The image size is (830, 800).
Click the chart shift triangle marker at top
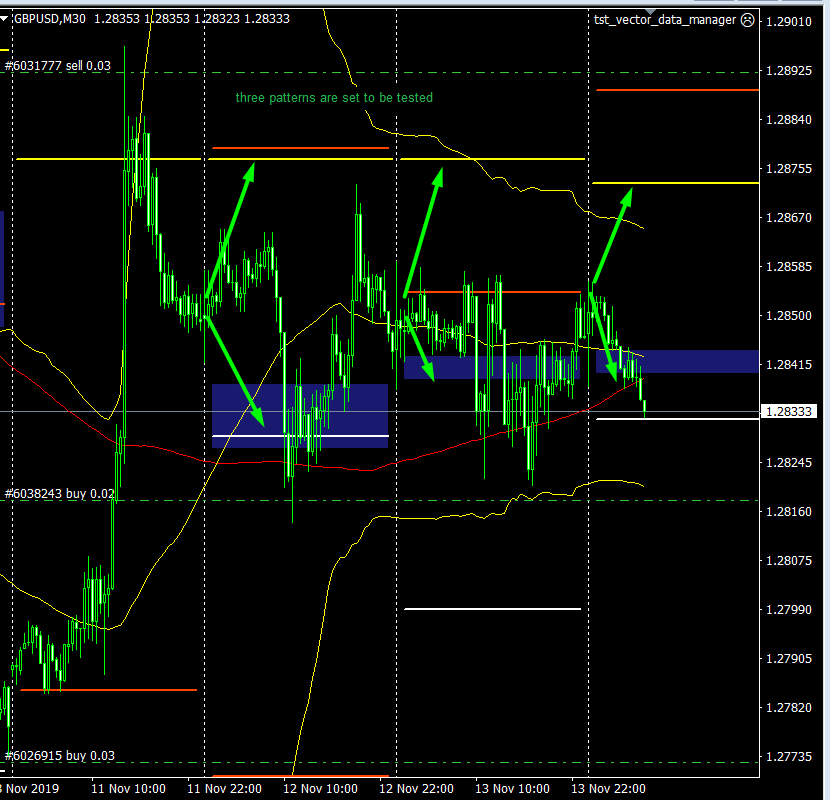4,19
